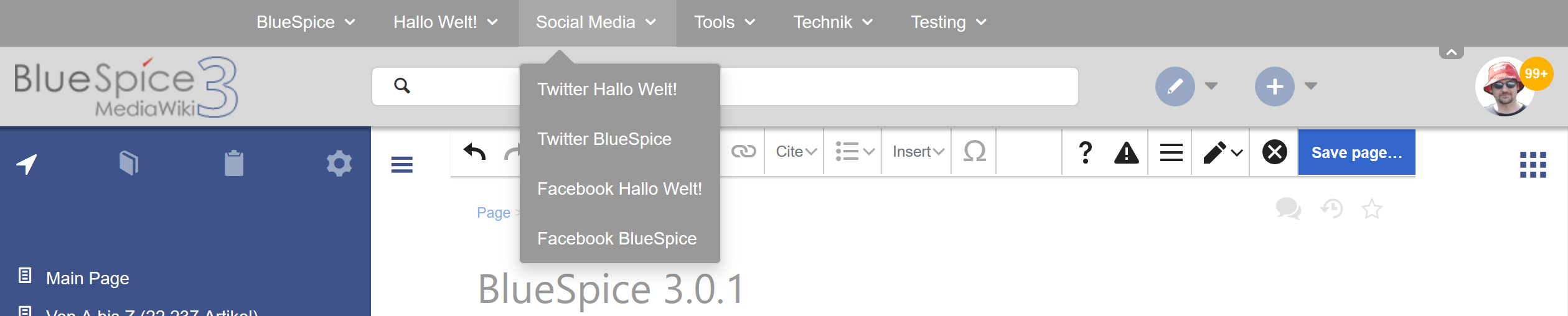Screen dimensions: 1568x316
Task: Add page to watchlist via star icon
Action: 1372,209
